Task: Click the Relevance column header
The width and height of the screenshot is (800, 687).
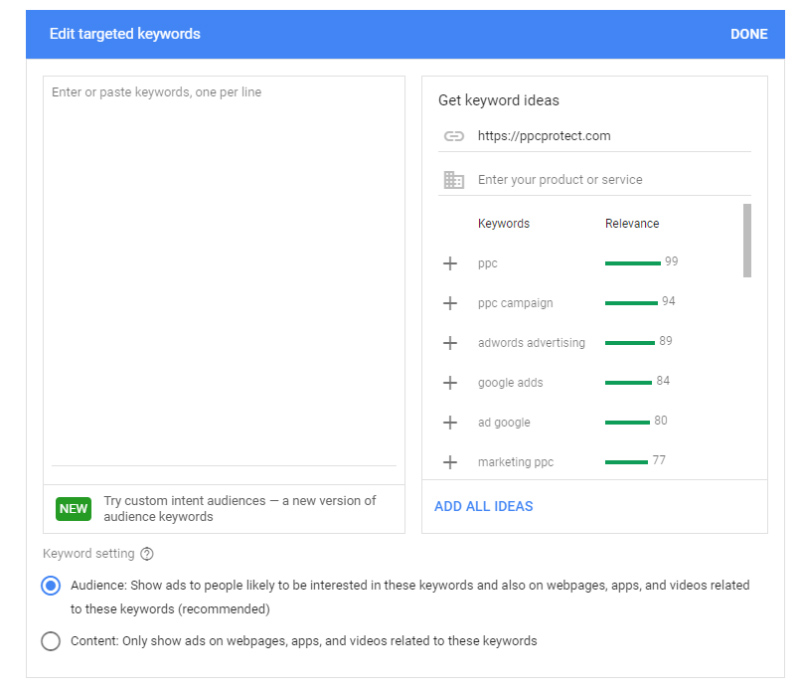Action: (632, 223)
